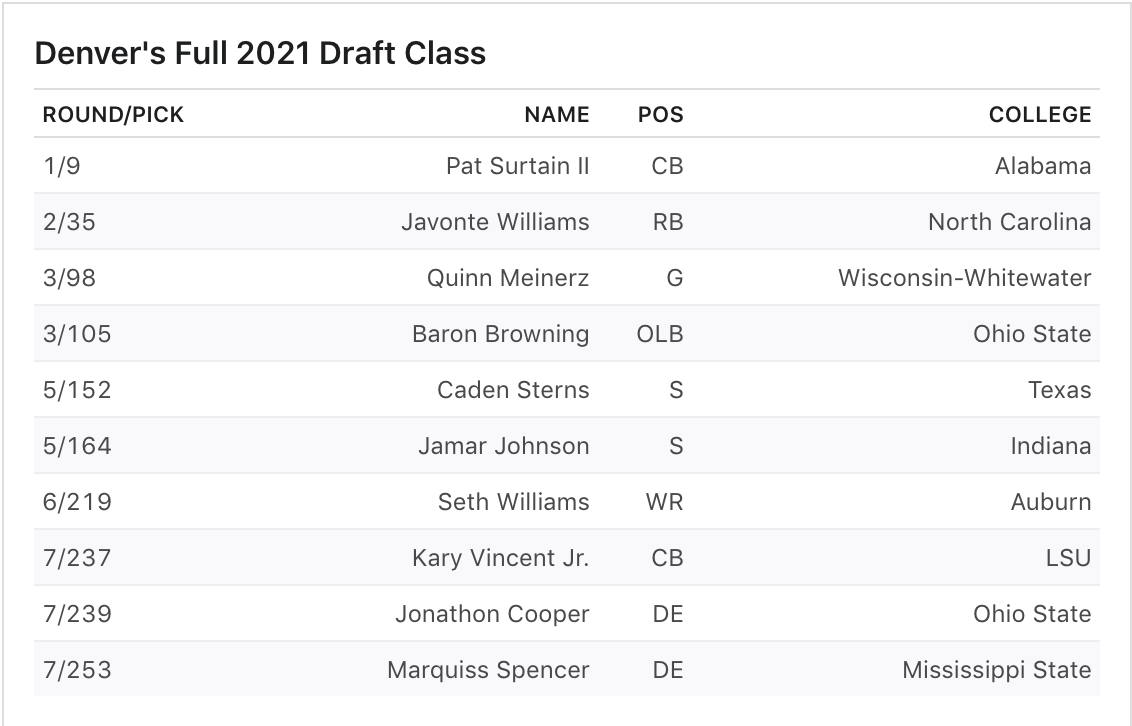Screen dimensions: 1132x726
Task: Select the Mississippi State college cell
Action: (x=997, y=670)
